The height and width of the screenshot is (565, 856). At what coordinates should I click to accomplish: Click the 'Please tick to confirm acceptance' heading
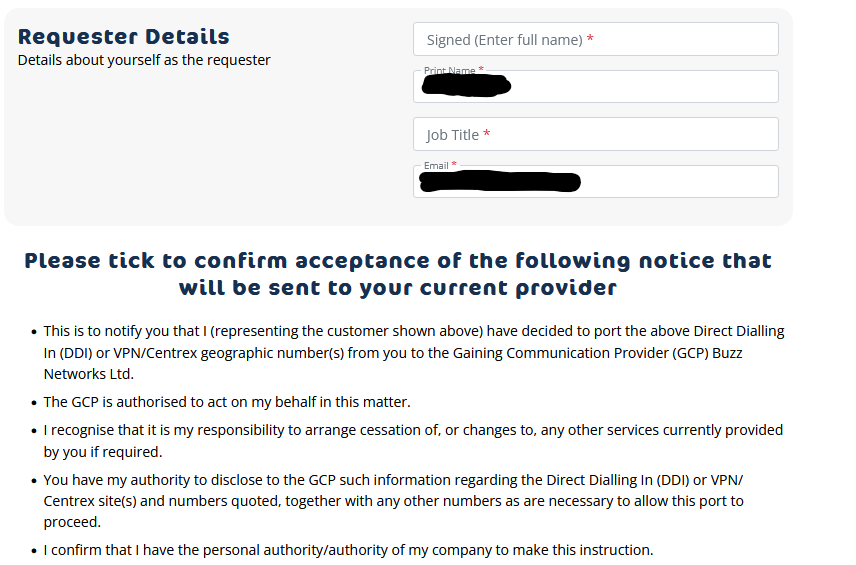click(398, 274)
